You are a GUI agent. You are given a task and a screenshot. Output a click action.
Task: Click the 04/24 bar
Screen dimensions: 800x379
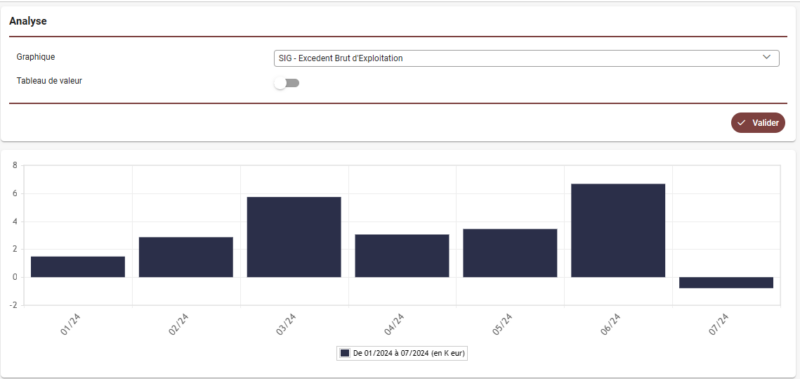[x=402, y=256]
